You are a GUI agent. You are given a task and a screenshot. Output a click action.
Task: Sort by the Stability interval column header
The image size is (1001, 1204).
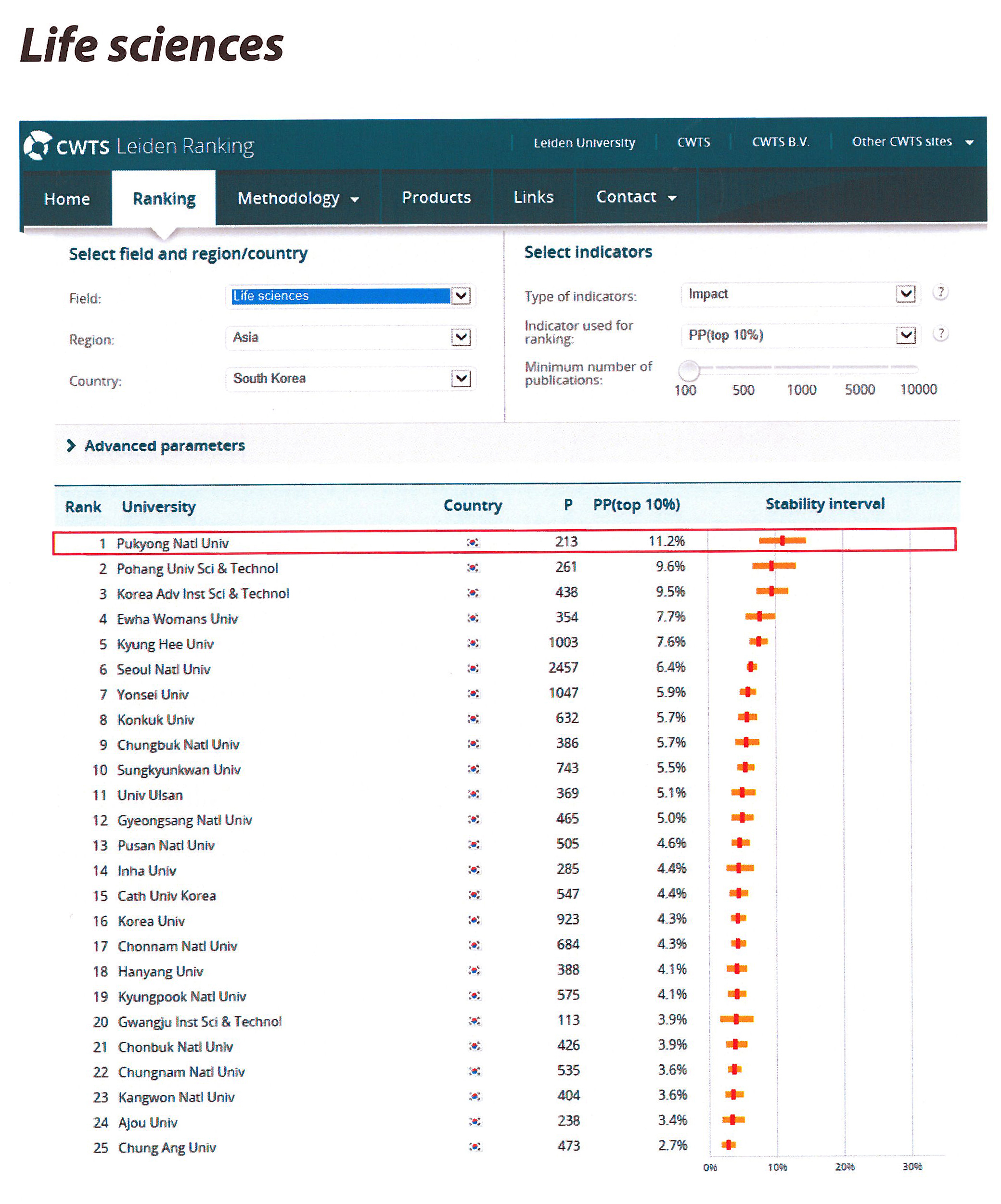pyautogui.click(x=825, y=504)
